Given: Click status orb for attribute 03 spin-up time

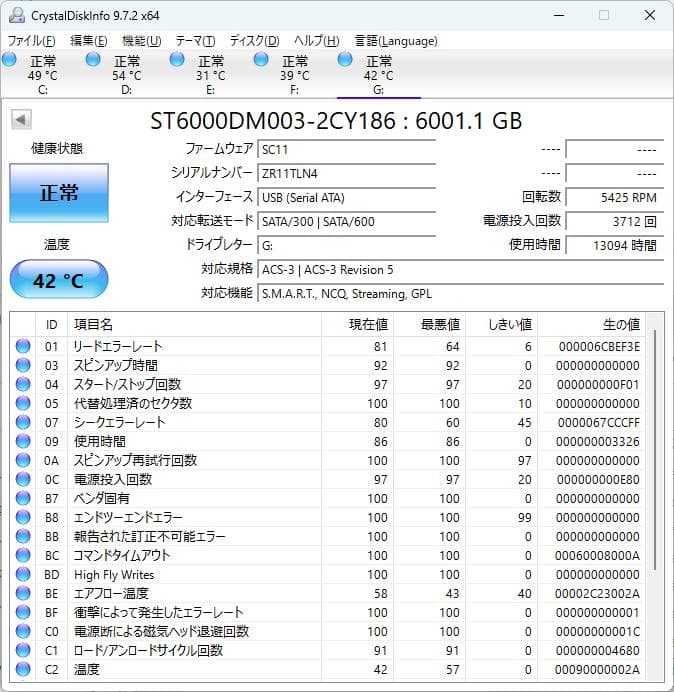Looking at the screenshot, I should tap(23, 365).
